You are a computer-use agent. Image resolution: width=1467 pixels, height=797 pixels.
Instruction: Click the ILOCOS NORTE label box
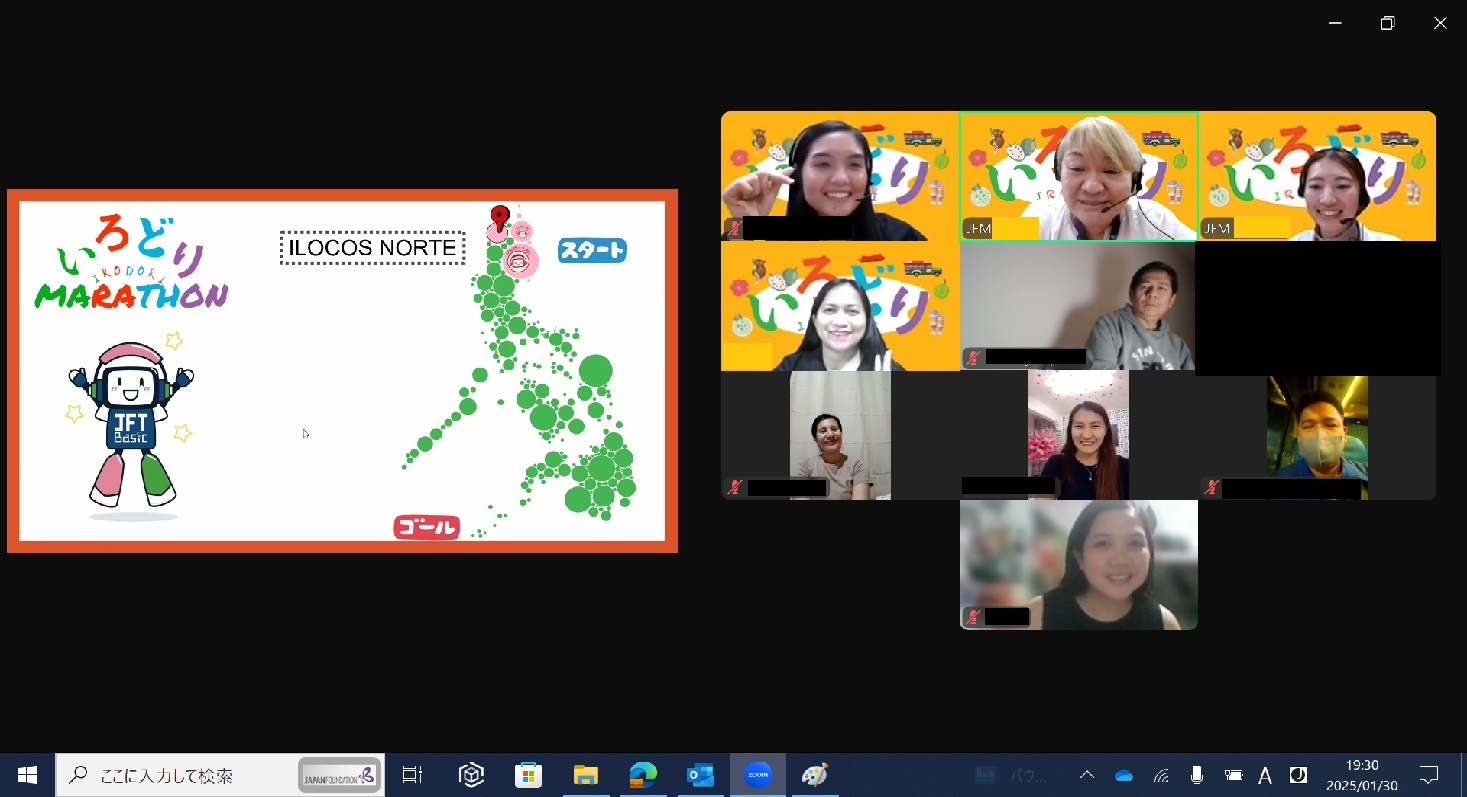tap(372, 248)
